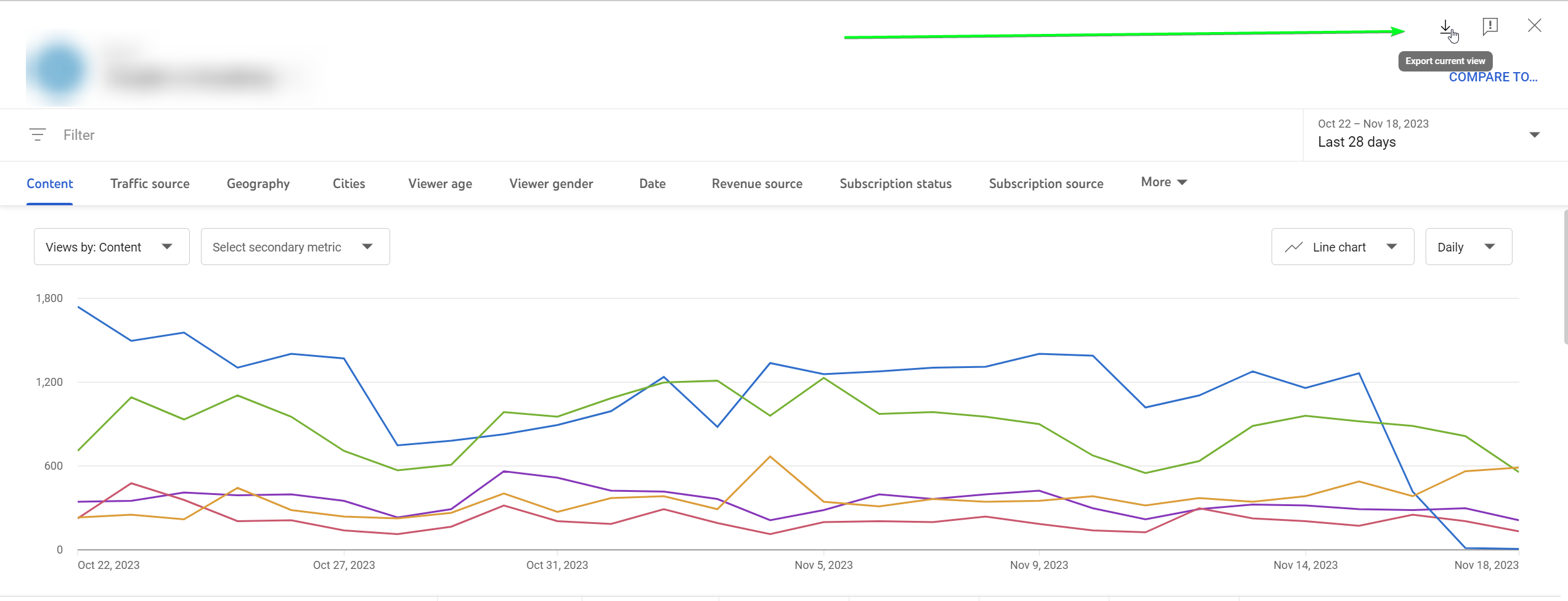Viewport: 1568px width, 601px height.
Task: Click the line chart trend icon
Action: point(1293,247)
